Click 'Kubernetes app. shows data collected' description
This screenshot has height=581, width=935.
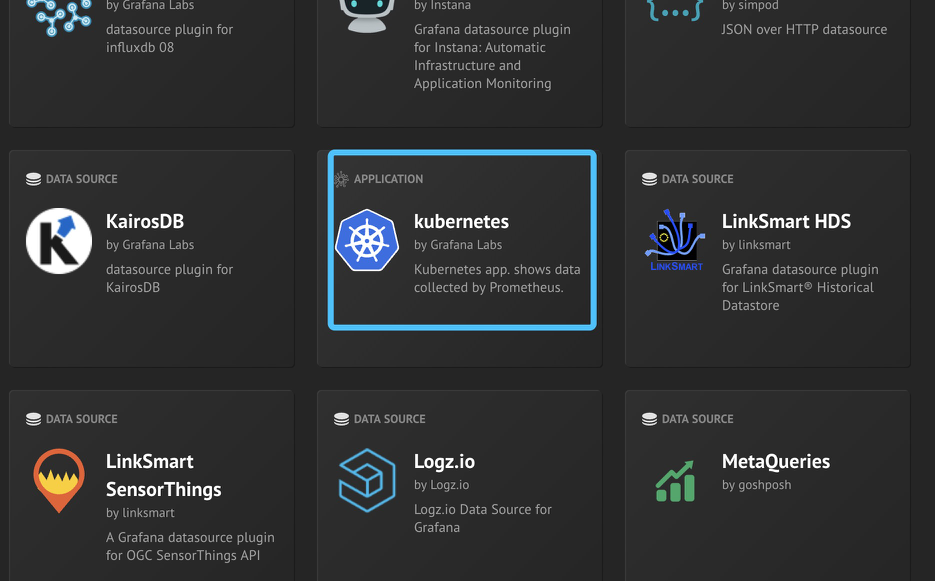click(x=497, y=279)
